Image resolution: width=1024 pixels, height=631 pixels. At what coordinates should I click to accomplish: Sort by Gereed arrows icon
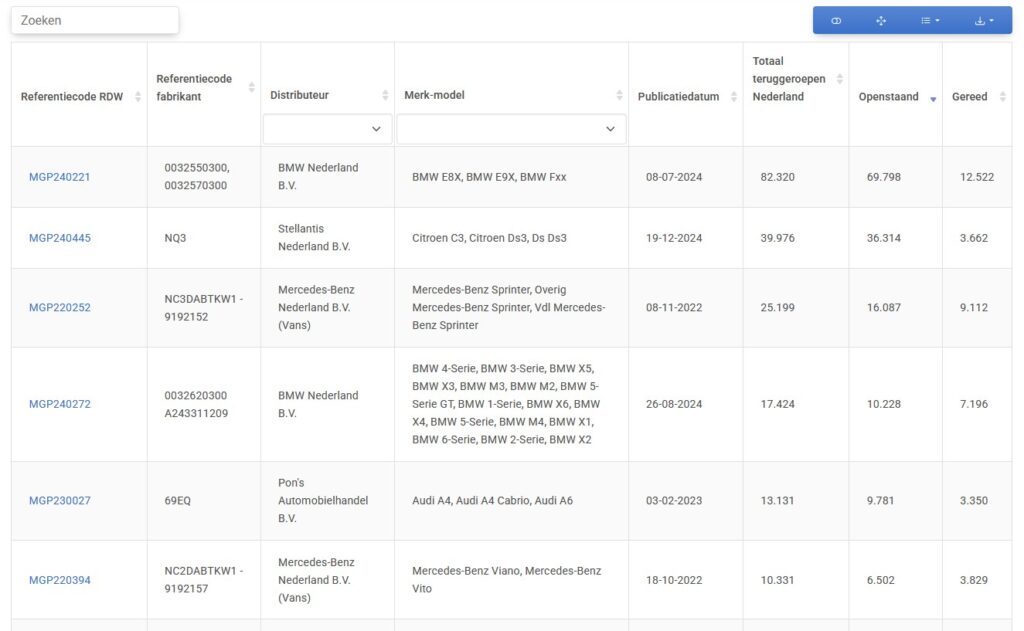click(1002, 97)
